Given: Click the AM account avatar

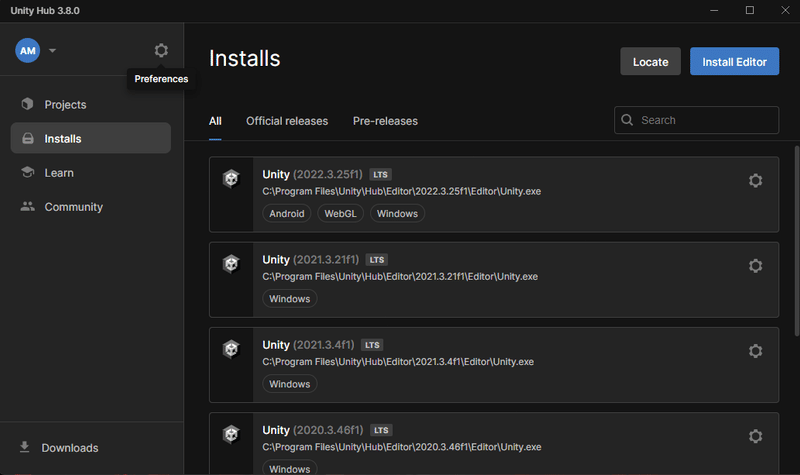Looking at the screenshot, I should click(x=28, y=51).
